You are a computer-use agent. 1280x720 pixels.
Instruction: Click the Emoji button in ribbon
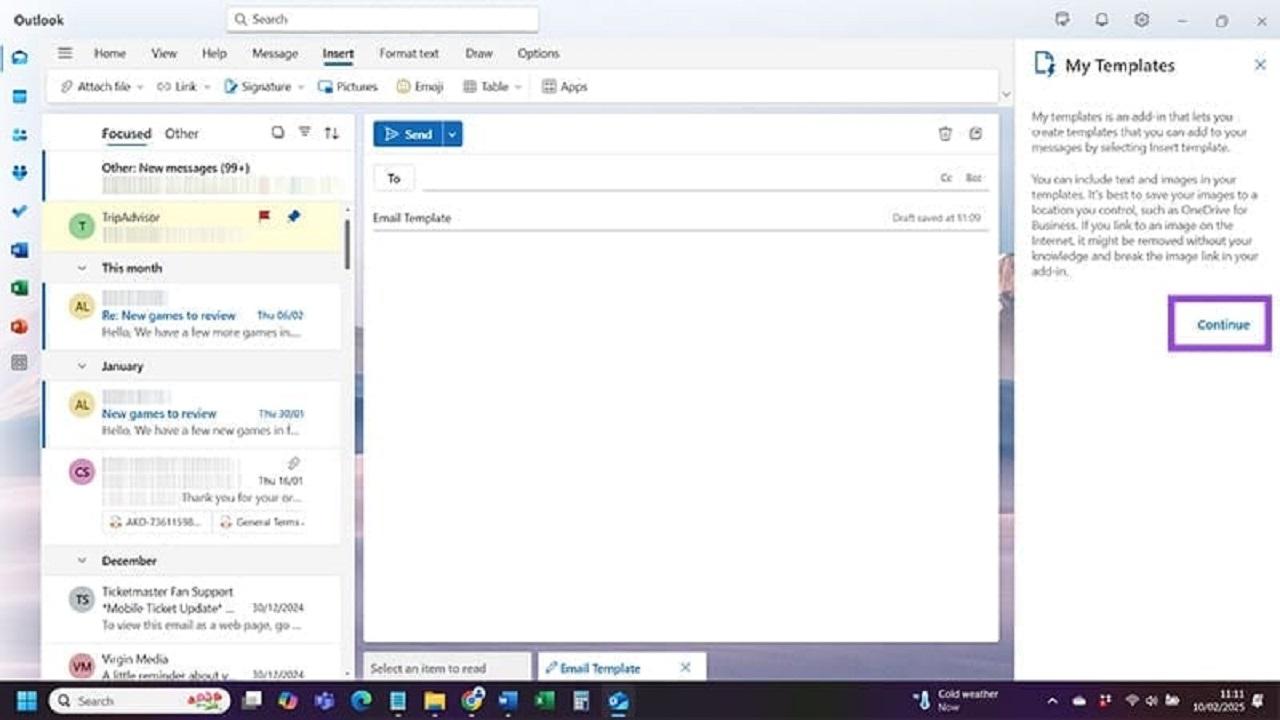420,87
